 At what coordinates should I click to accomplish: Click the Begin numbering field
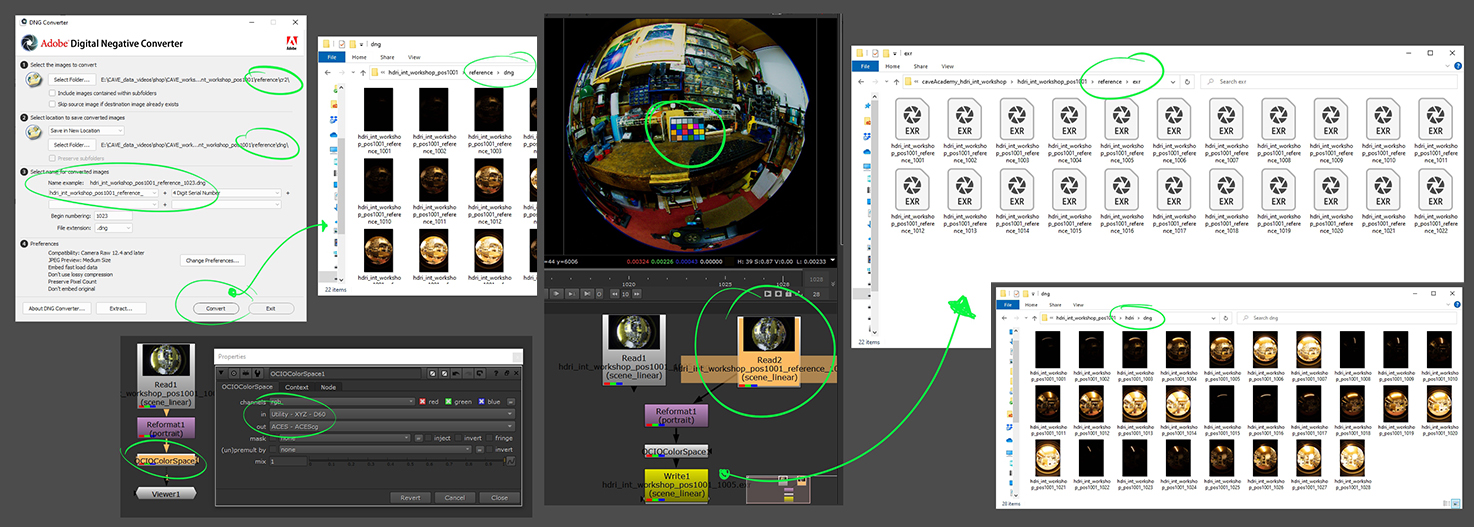[x=113, y=215]
